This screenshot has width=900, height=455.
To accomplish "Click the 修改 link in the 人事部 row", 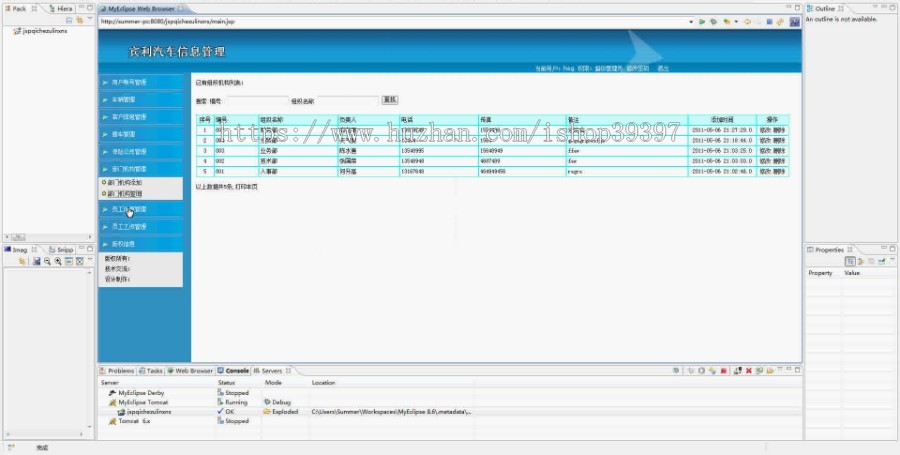I will click(x=765, y=172).
